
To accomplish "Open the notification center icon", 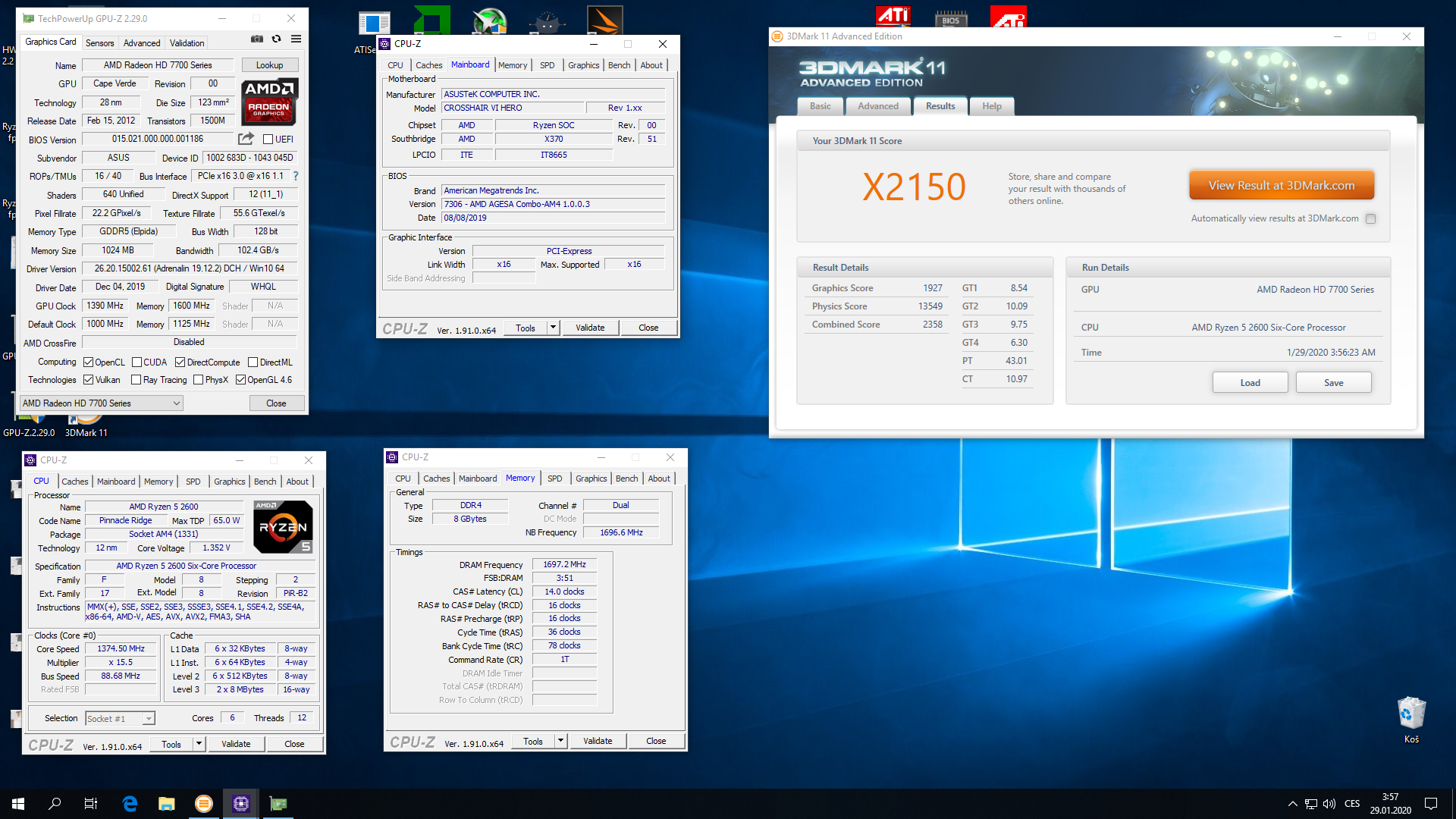I will point(1431,804).
